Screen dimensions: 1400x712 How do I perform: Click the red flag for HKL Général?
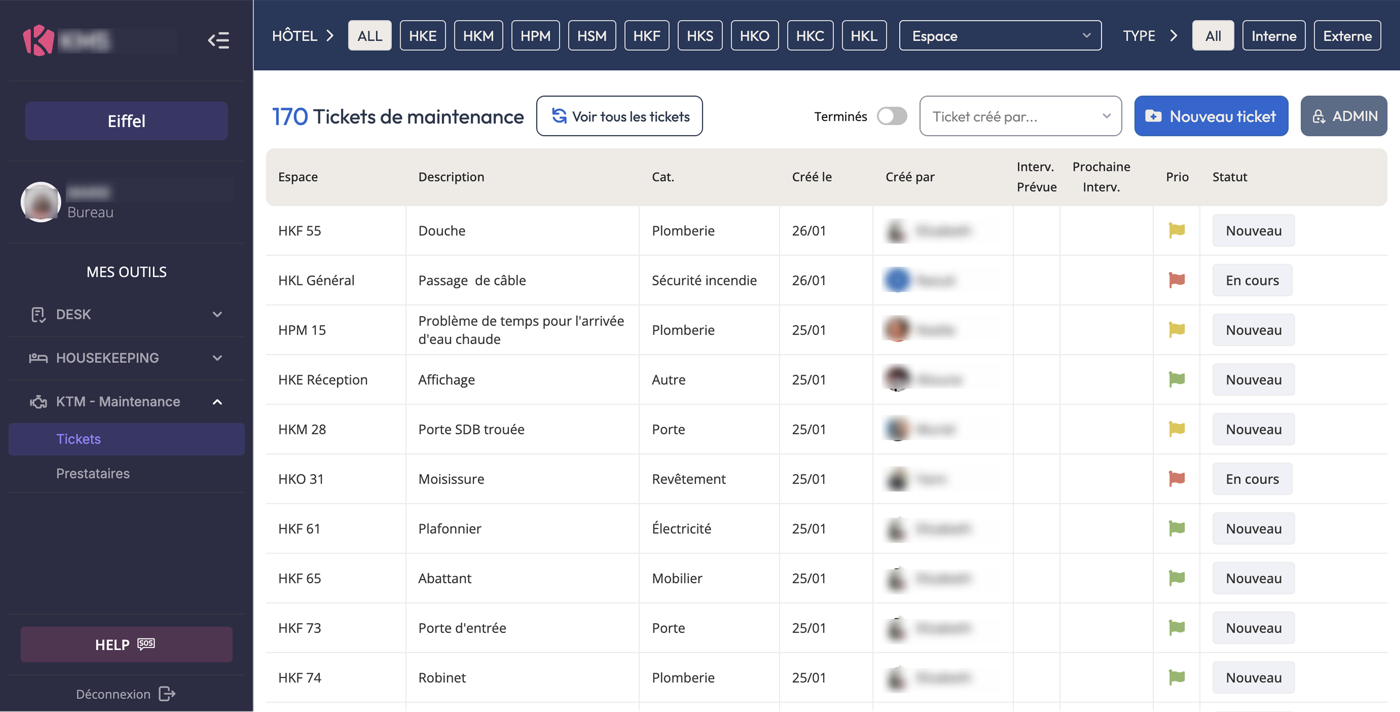[1177, 280]
